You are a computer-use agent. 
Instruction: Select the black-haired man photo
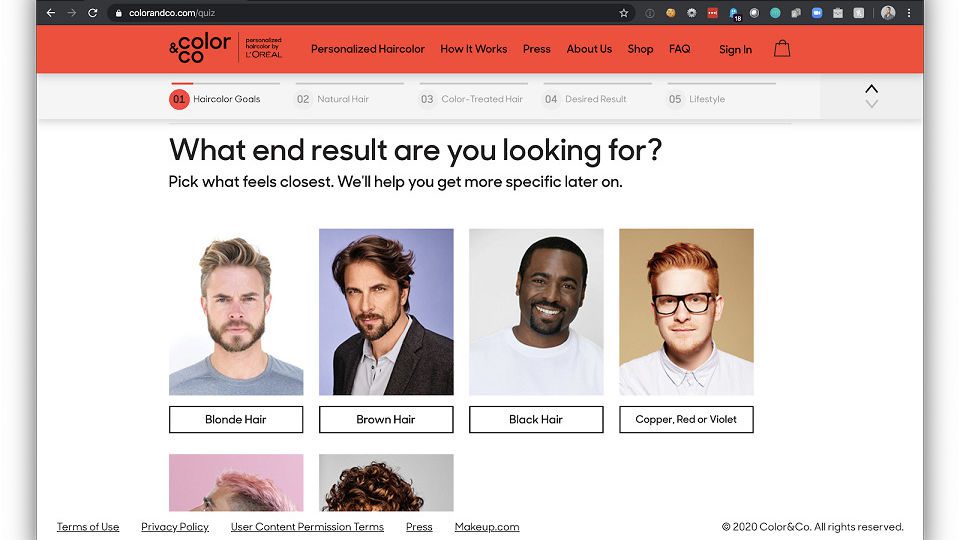tap(536, 312)
